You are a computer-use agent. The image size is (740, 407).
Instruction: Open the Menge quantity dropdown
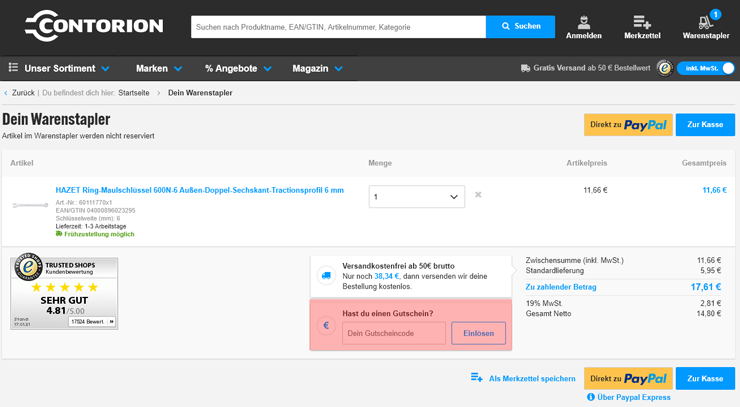click(x=417, y=196)
